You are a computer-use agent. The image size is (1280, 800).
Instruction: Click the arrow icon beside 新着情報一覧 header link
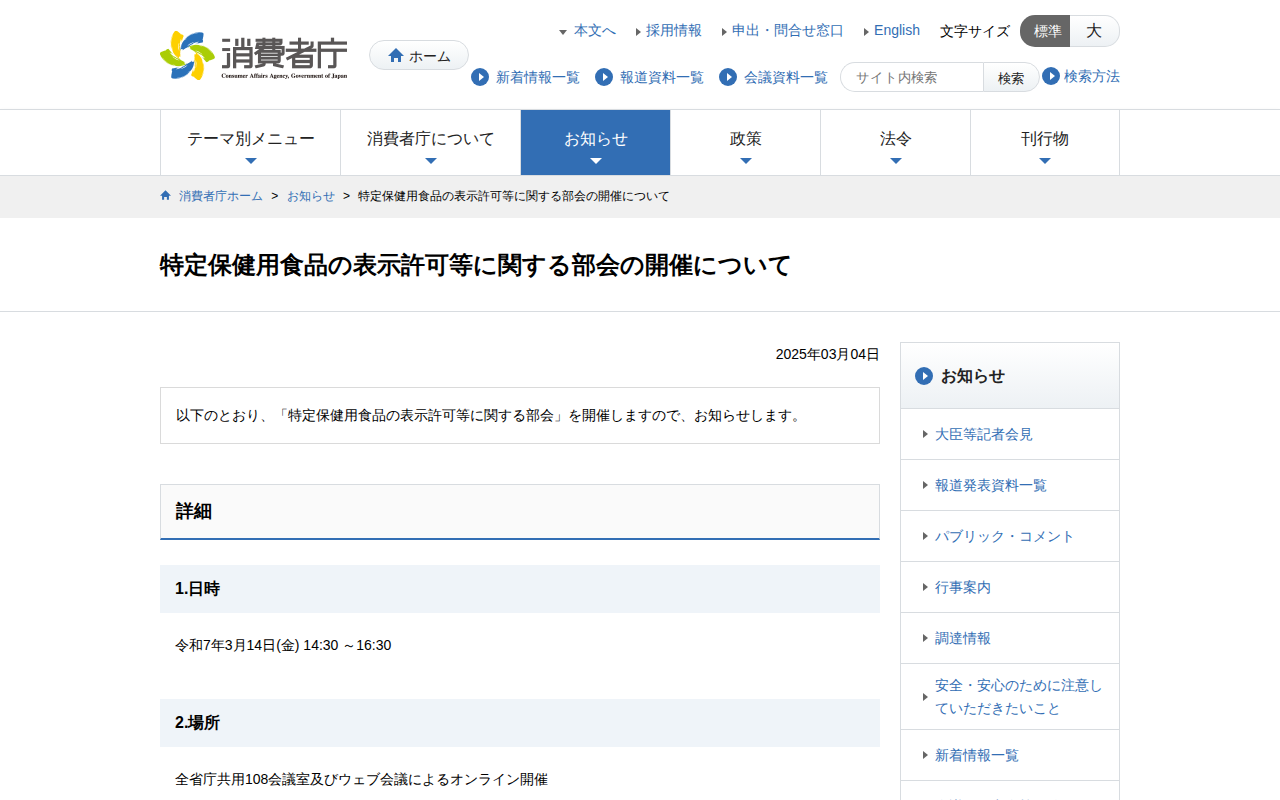click(480, 77)
